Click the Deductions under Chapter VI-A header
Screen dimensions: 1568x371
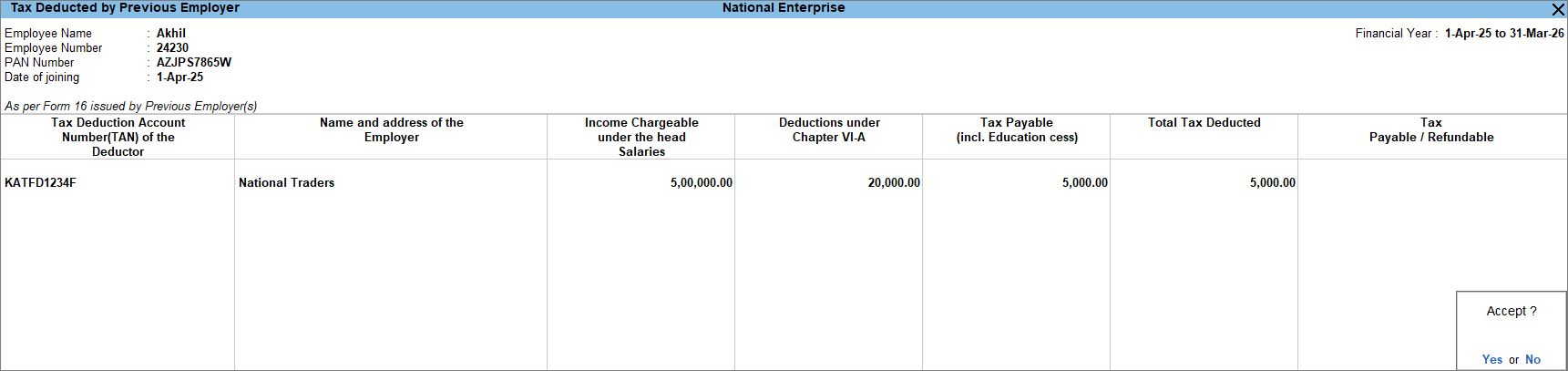point(829,129)
